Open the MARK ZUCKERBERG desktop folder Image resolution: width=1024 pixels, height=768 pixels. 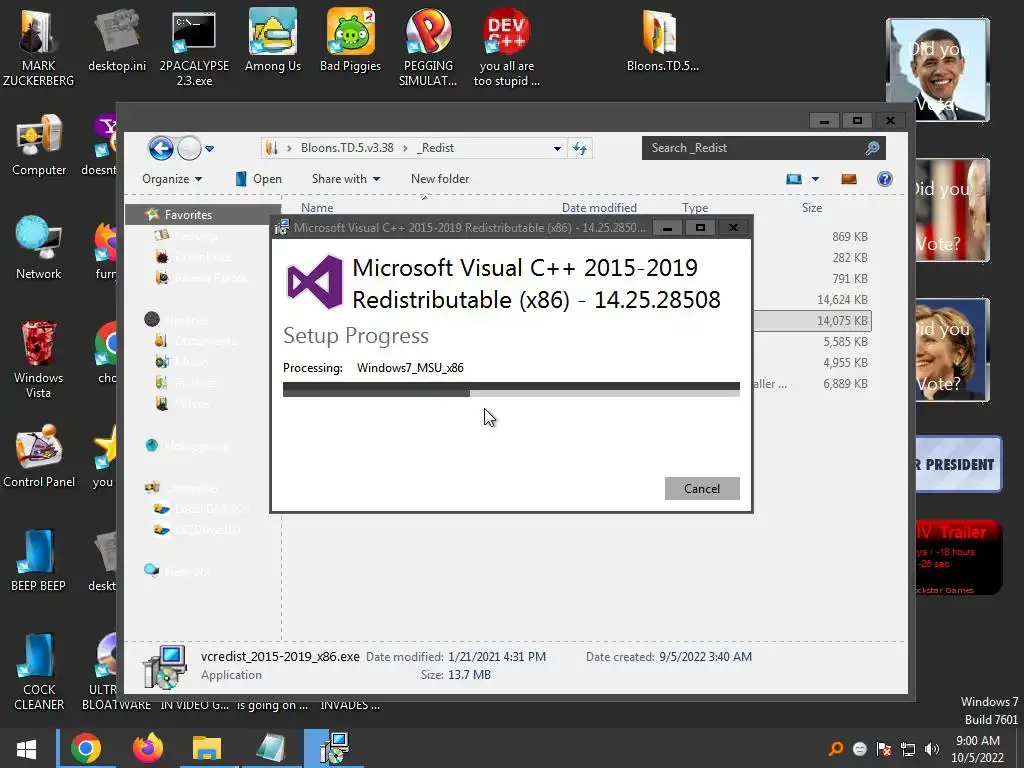coord(38,47)
